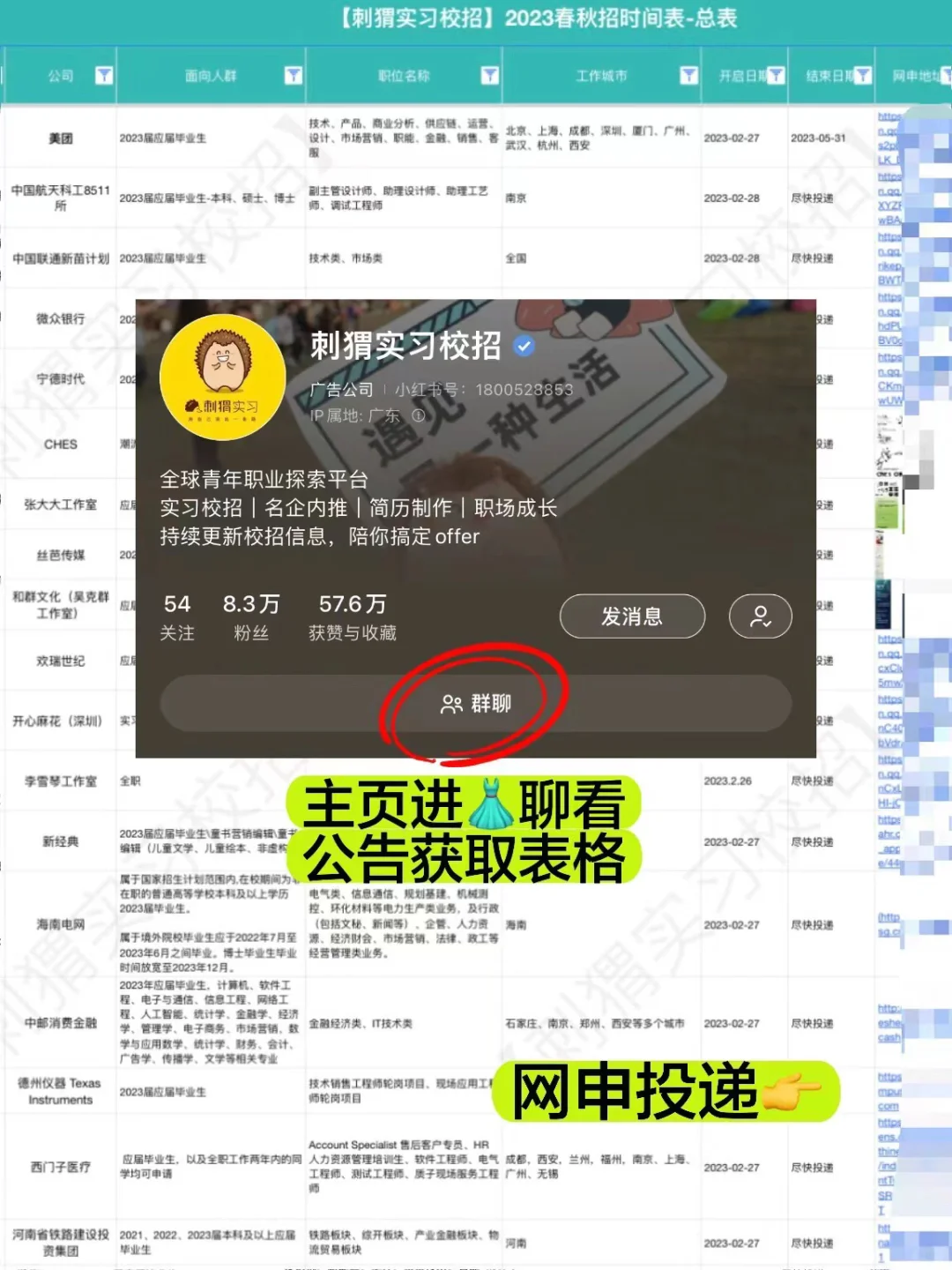Open the filter dropdown on 公司 column
Image resolution: width=952 pixels, height=1270 pixels.
point(104,76)
